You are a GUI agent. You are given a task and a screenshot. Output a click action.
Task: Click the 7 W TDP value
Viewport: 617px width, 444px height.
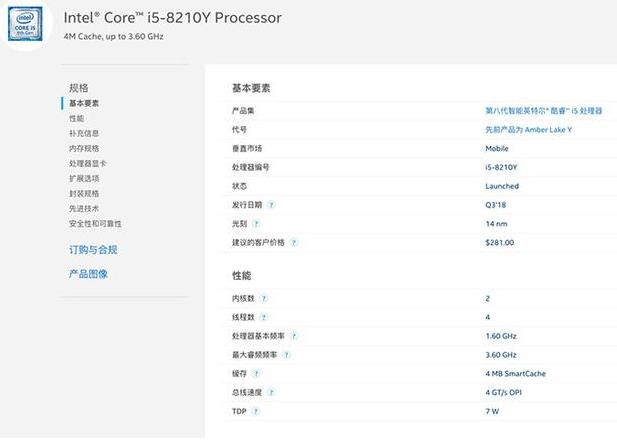click(x=492, y=411)
